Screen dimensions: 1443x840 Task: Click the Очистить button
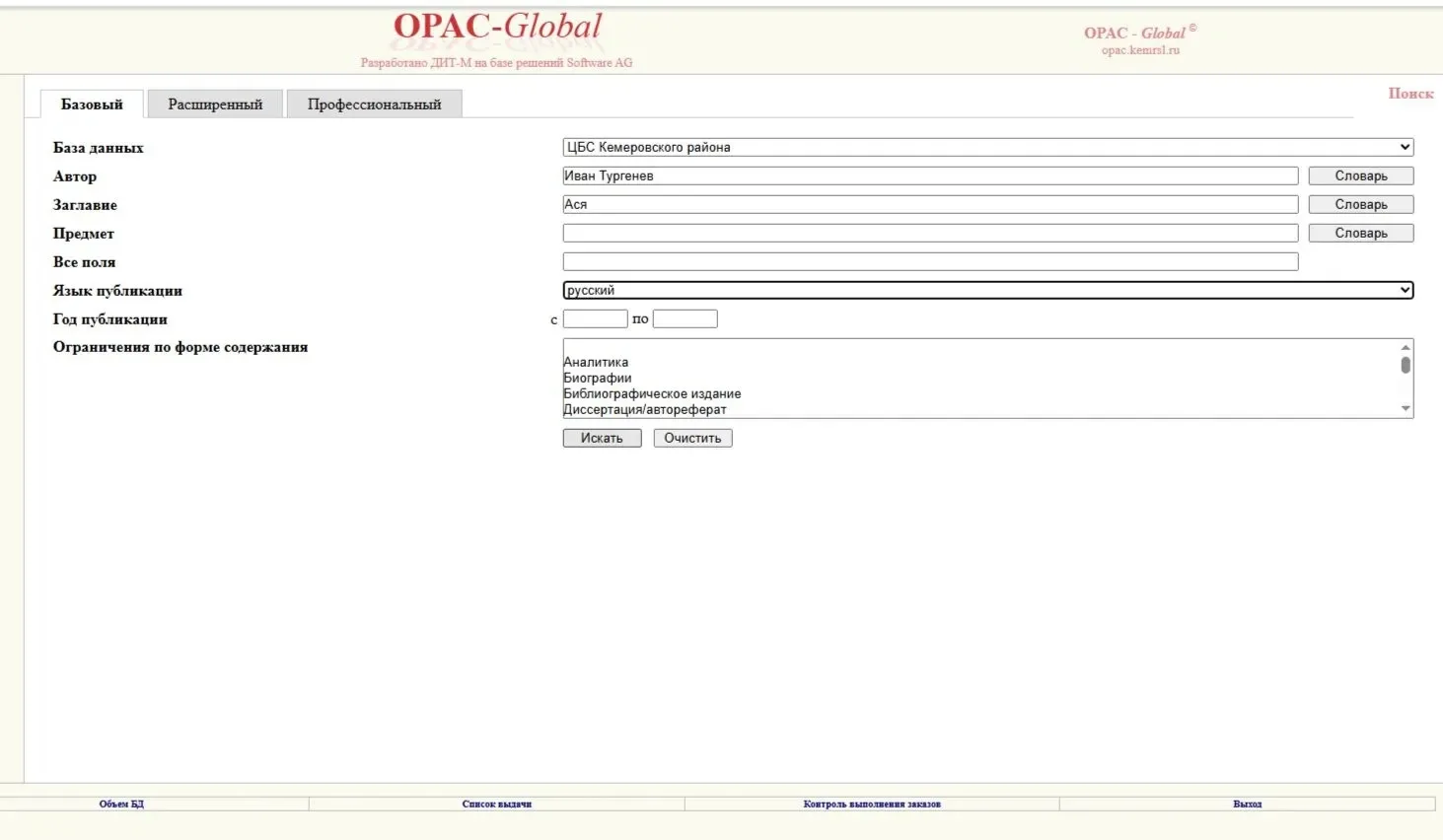pyautogui.click(x=692, y=438)
